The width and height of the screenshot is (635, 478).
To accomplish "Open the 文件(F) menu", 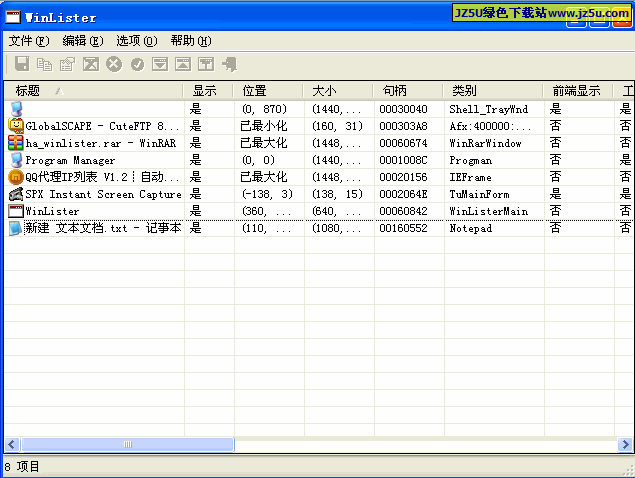I will (29, 41).
